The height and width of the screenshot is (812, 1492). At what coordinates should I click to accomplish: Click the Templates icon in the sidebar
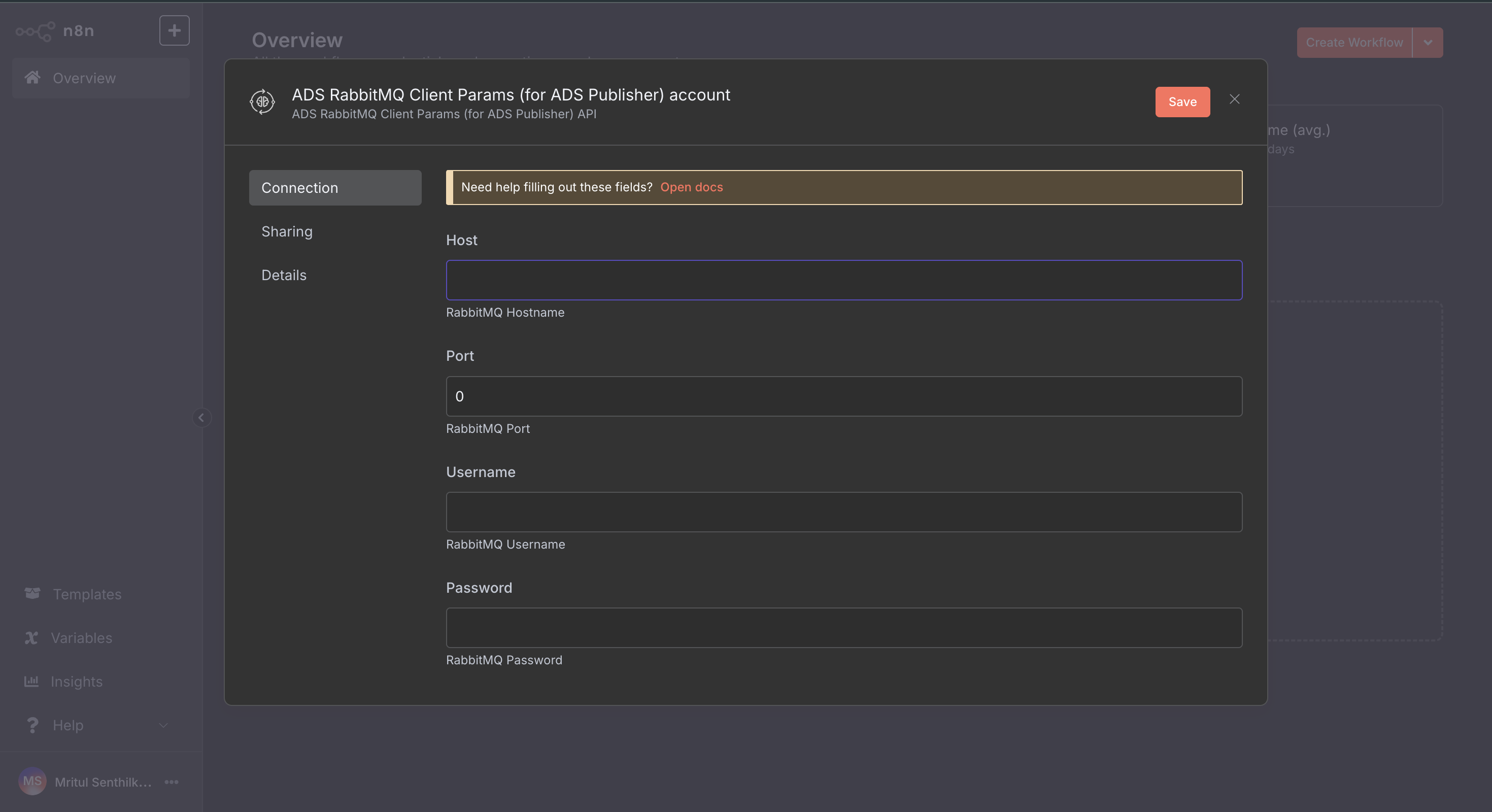(32, 594)
